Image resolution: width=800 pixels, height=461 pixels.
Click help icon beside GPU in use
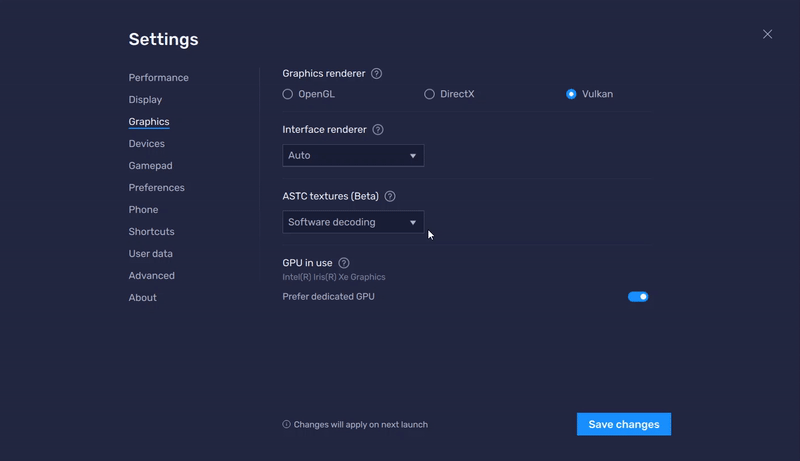[x=344, y=263]
